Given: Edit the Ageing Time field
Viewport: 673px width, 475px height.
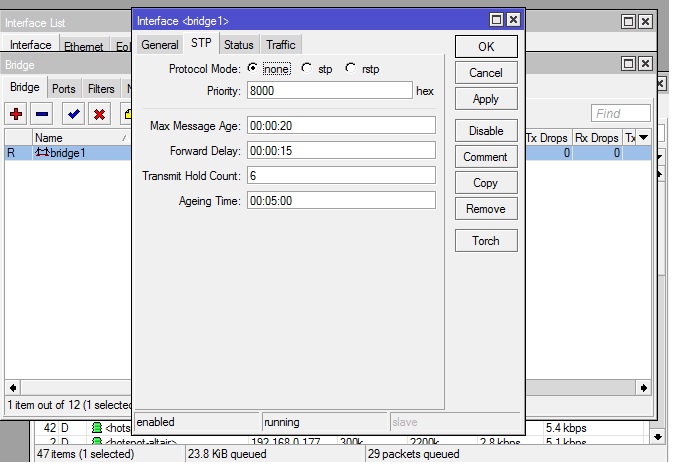Looking at the screenshot, I should tap(341, 201).
